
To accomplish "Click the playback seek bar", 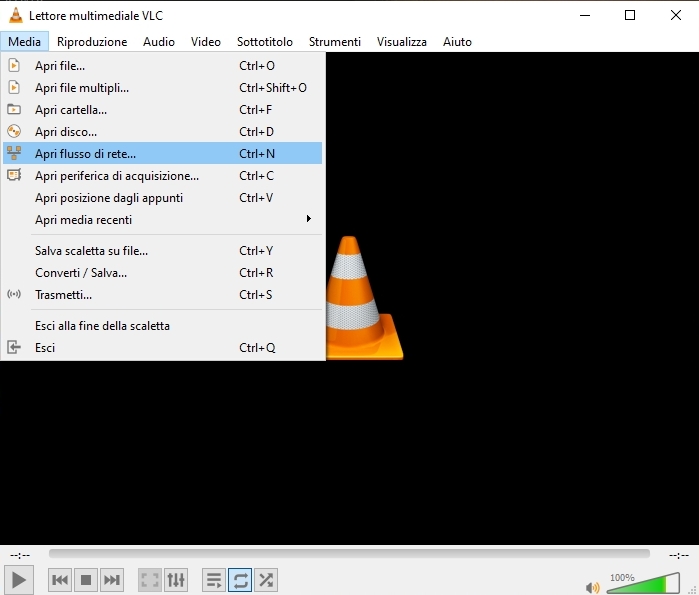I will [349, 554].
